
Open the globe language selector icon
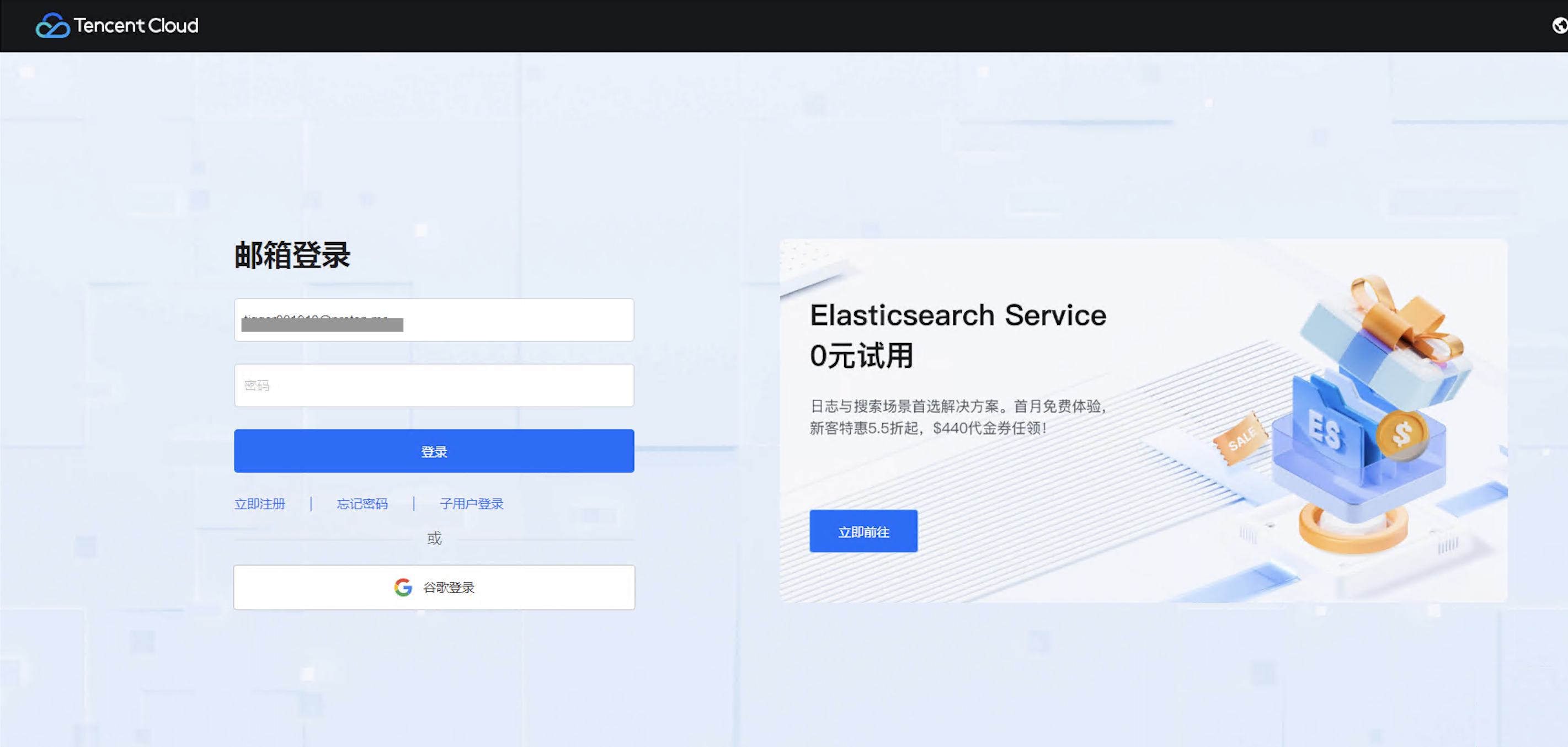click(x=1559, y=25)
